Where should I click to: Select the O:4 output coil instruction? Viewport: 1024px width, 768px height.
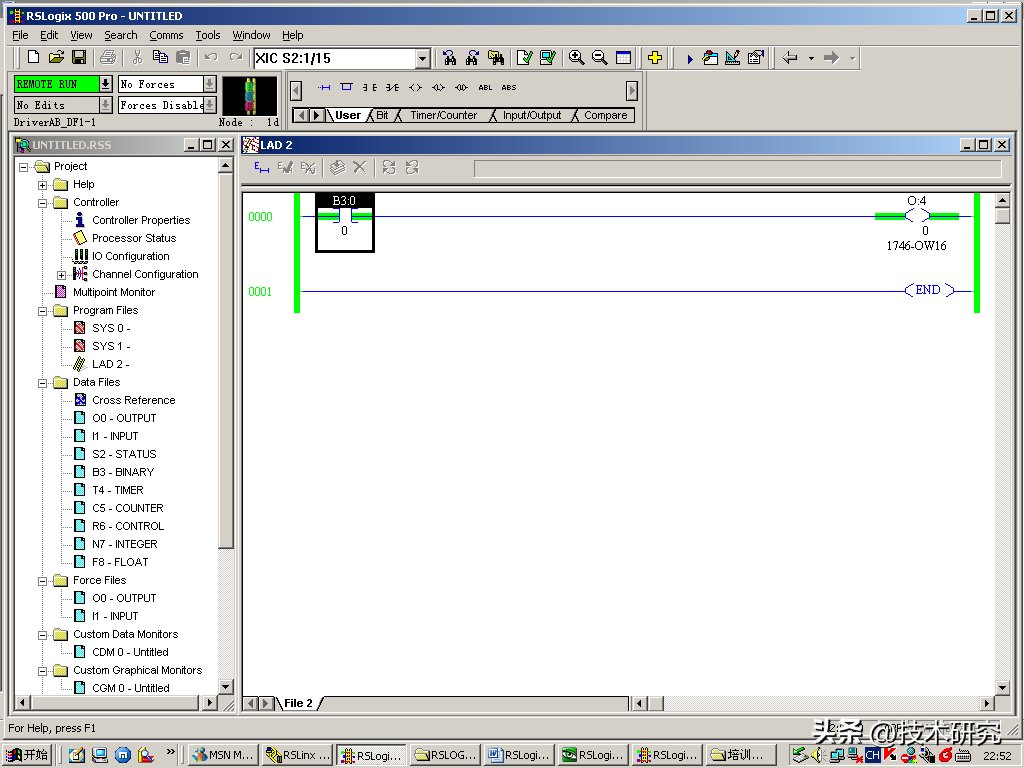tap(916, 216)
